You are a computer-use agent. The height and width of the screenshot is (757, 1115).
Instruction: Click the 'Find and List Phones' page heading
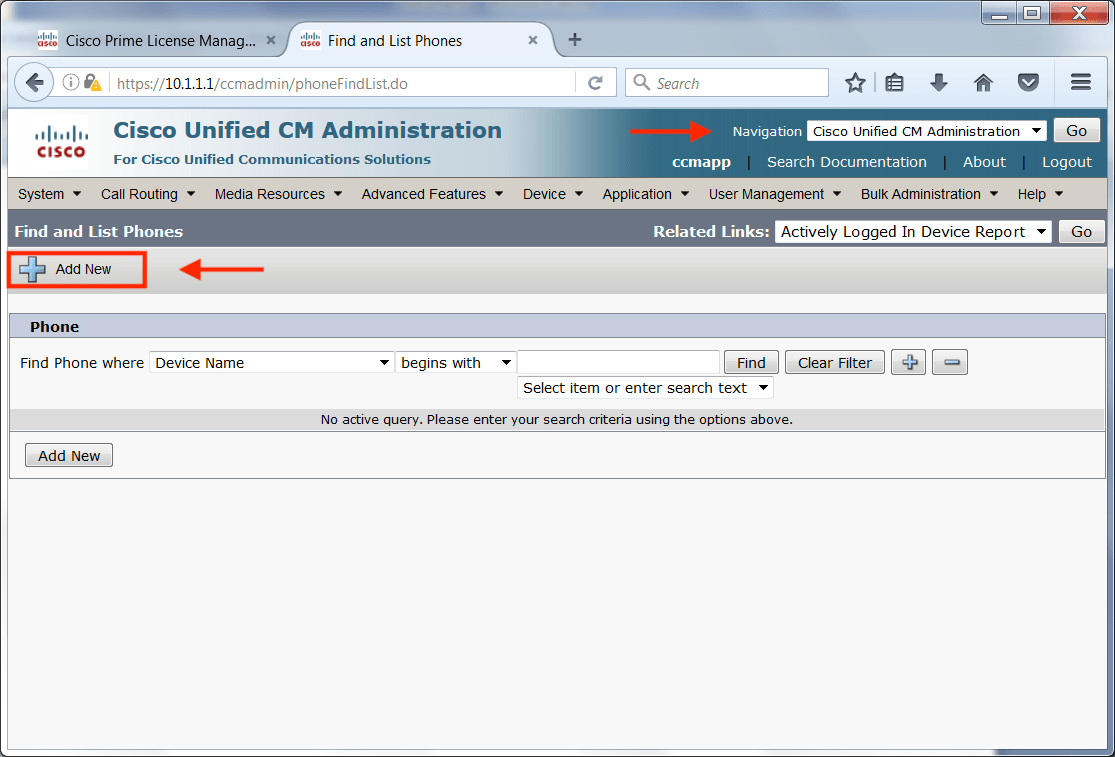click(99, 232)
